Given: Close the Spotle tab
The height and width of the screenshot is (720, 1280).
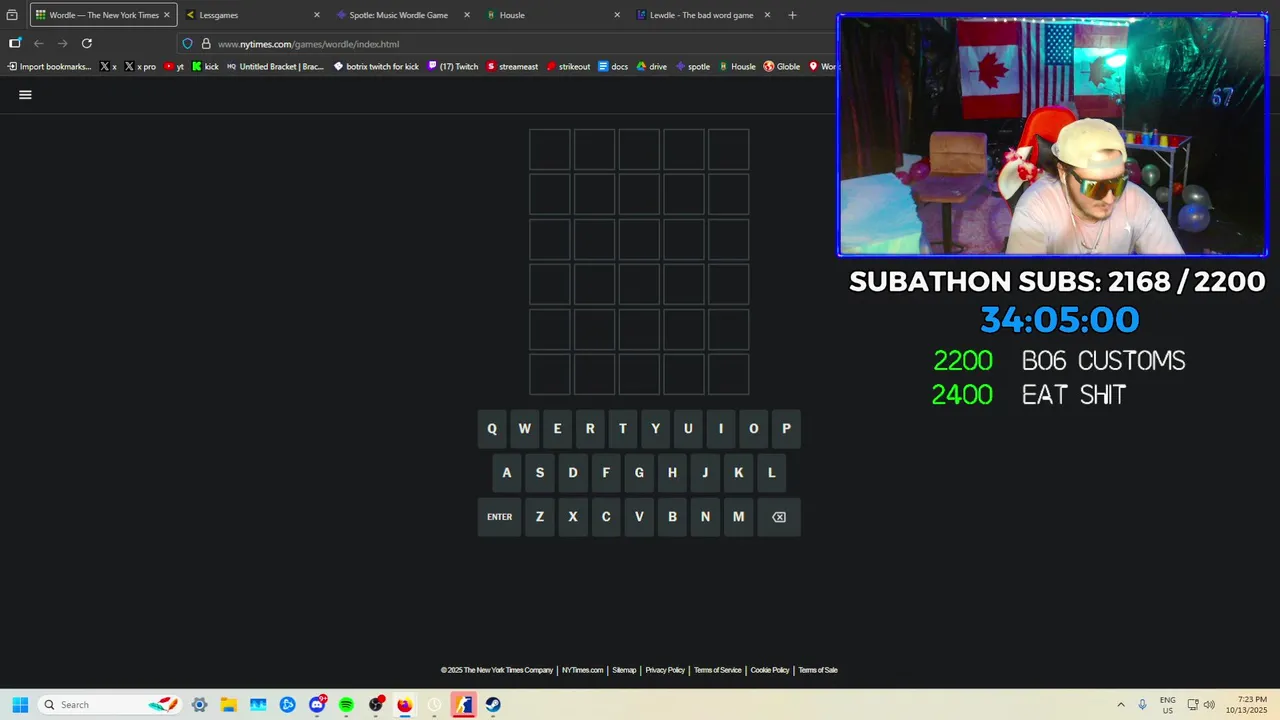Looking at the screenshot, I should pyautogui.click(x=467, y=15).
